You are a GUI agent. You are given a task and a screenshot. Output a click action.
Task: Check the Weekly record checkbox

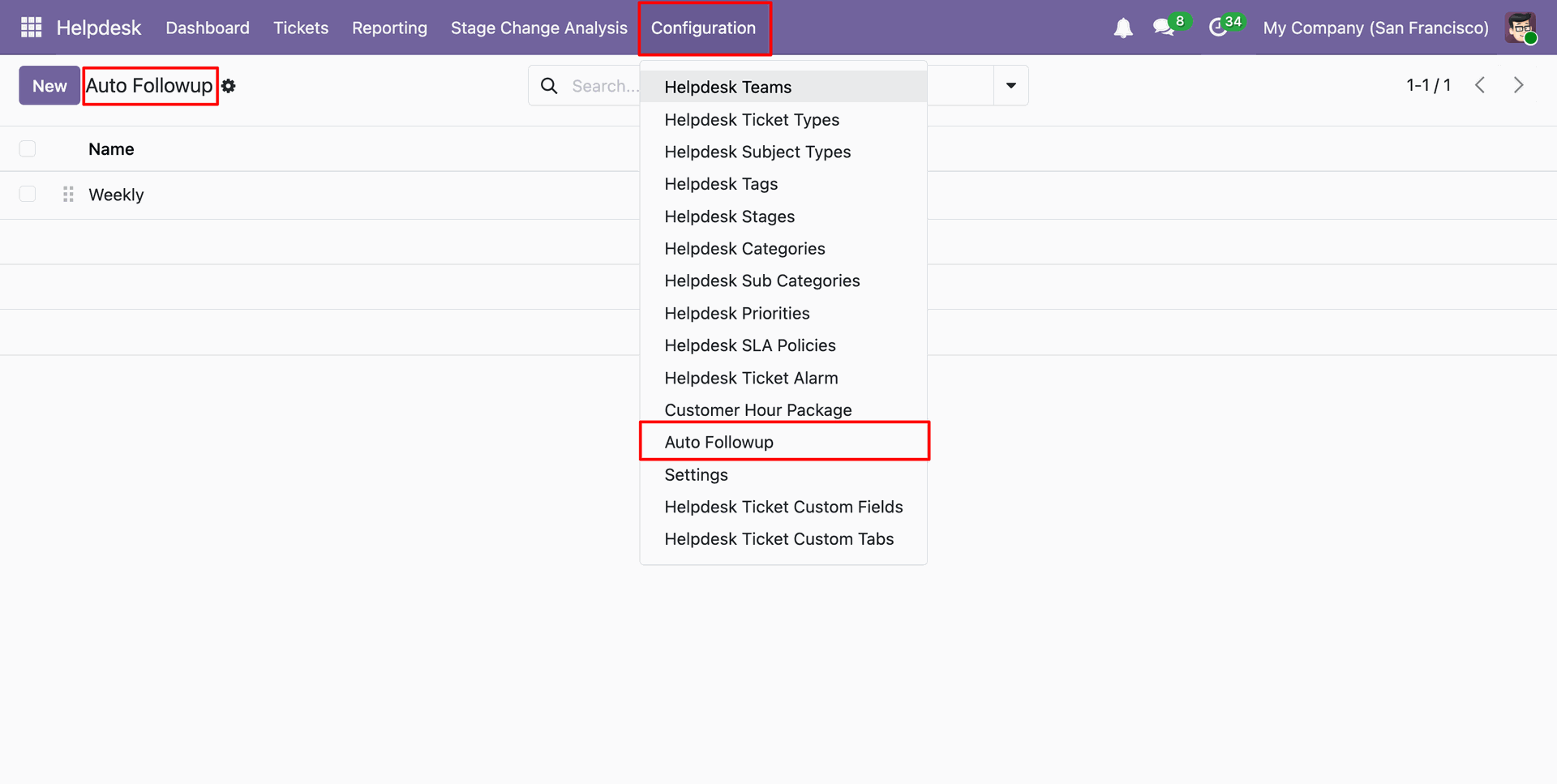click(x=28, y=195)
